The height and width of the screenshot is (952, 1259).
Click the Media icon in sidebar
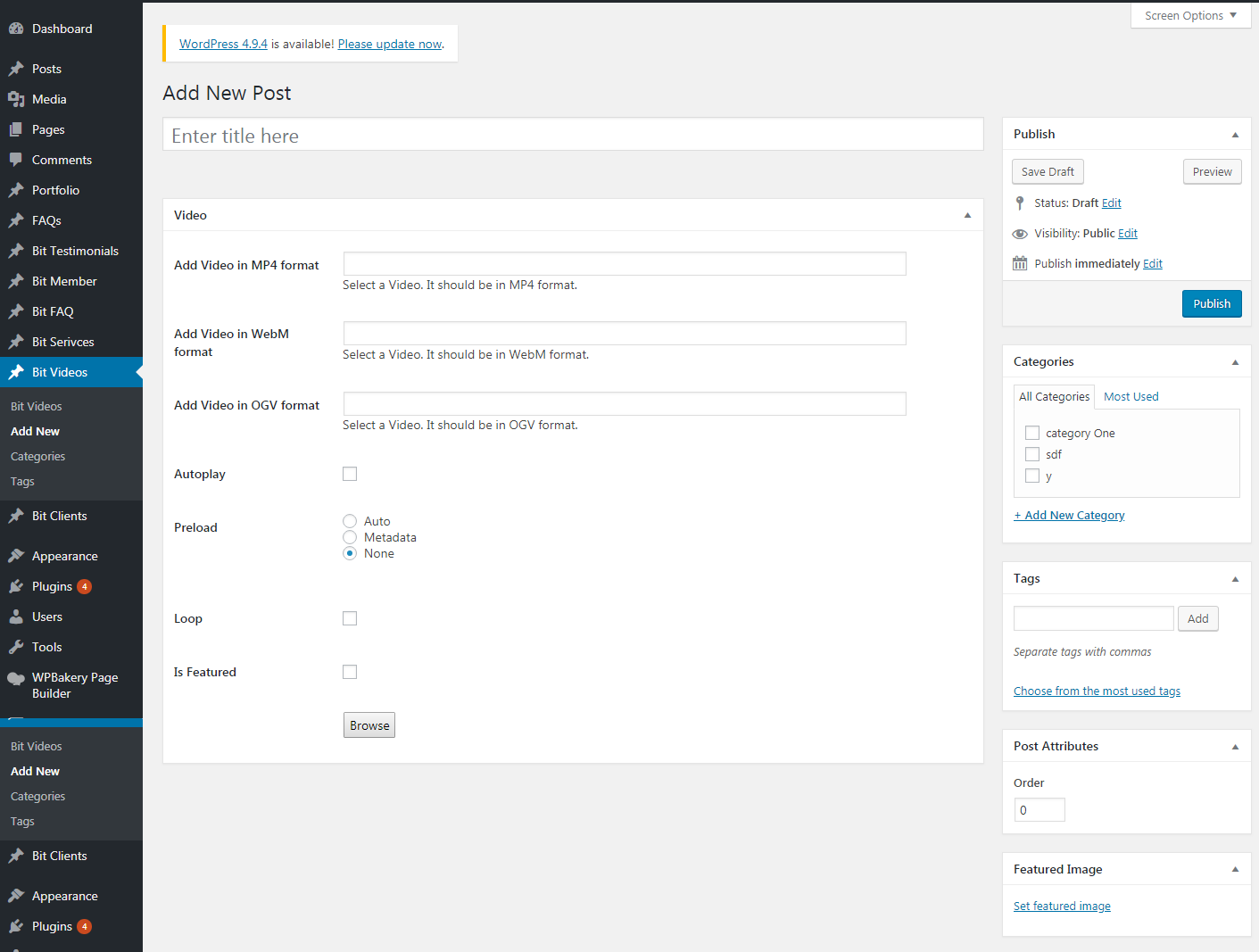coord(16,99)
